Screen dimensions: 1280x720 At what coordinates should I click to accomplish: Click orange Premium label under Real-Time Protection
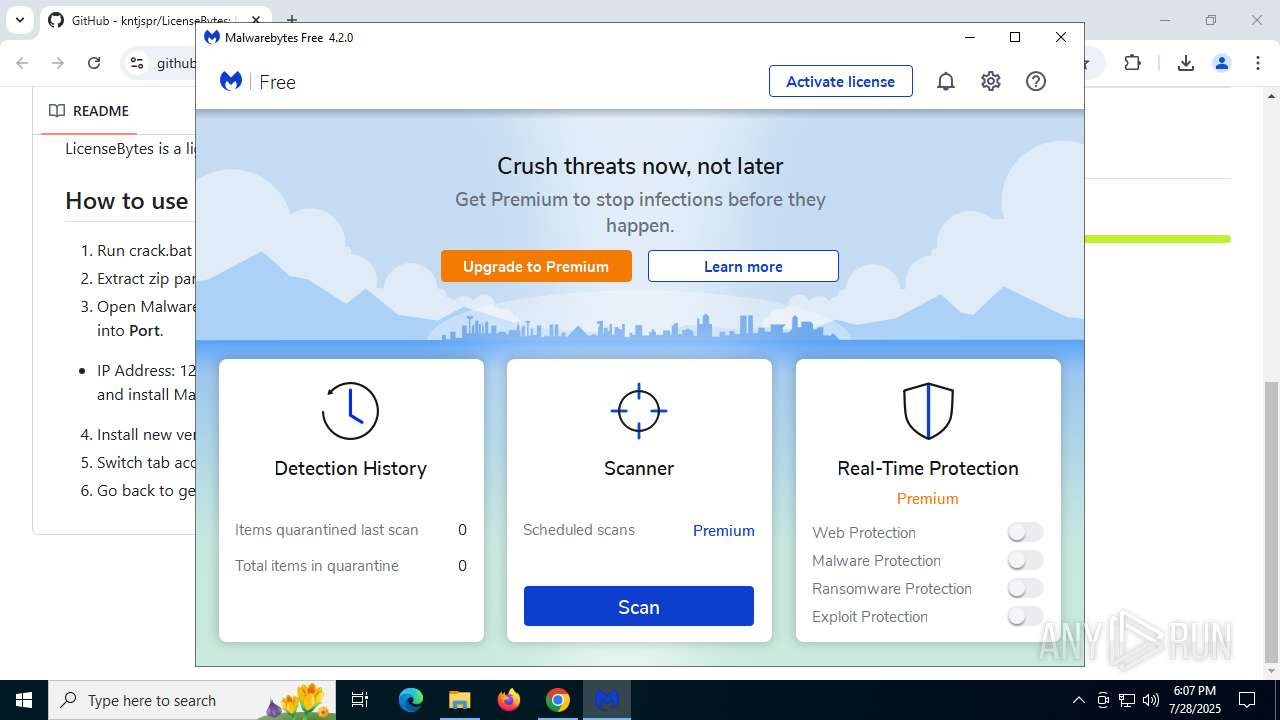click(x=928, y=499)
